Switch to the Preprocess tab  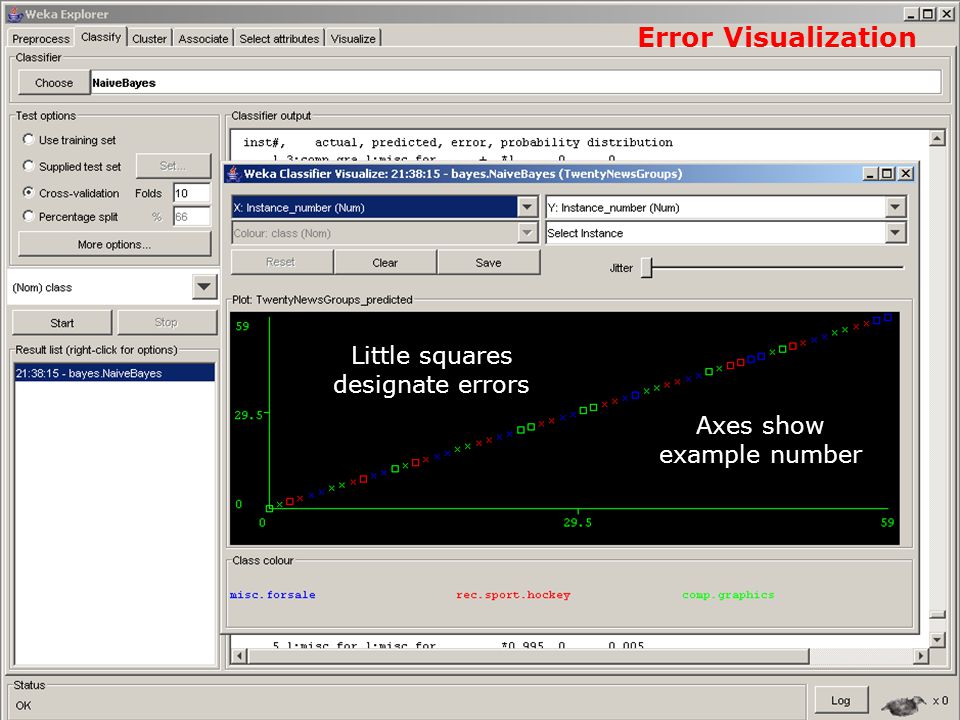click(x=41, y=39)
